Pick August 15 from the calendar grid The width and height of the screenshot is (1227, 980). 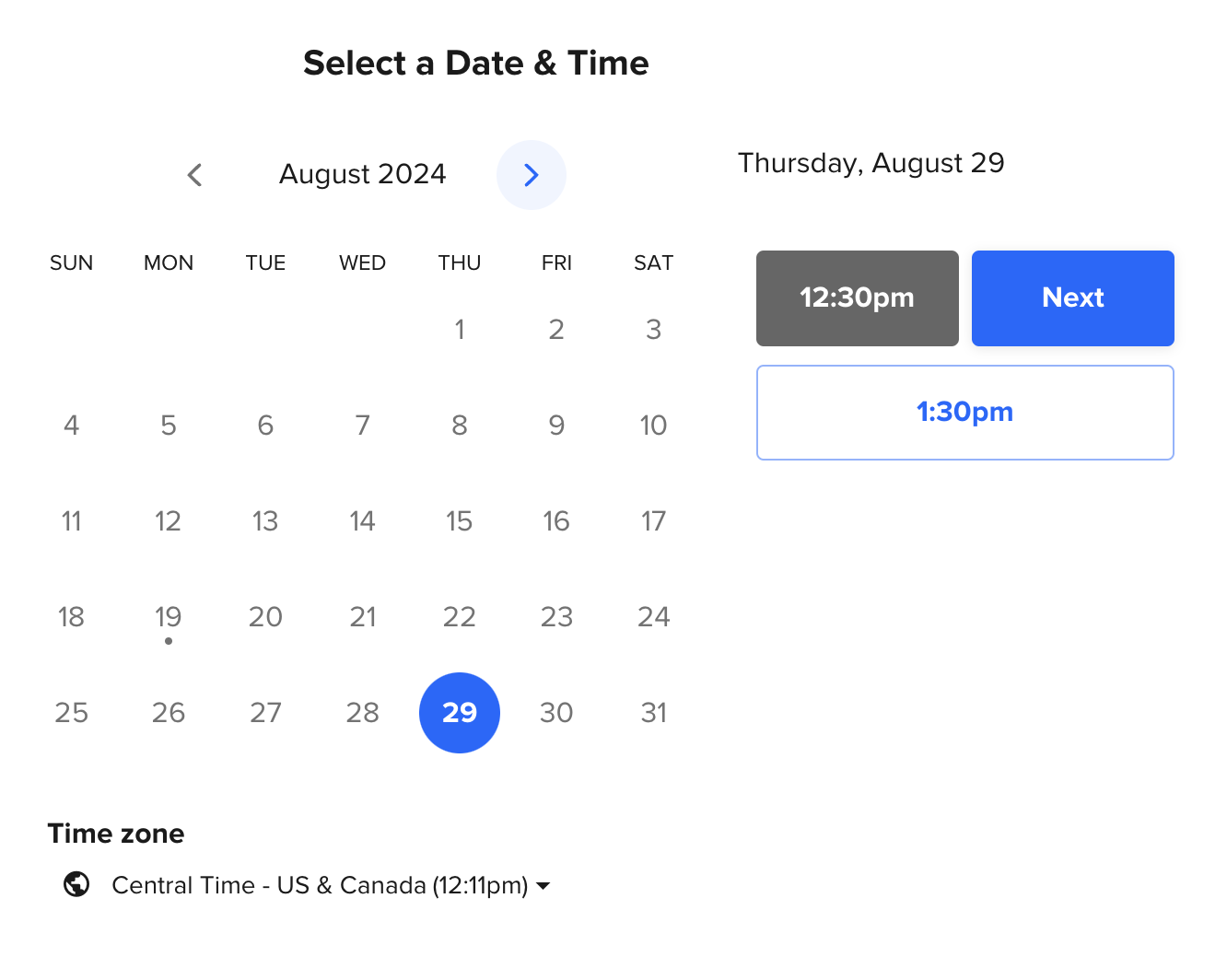[x=460, y=521]
